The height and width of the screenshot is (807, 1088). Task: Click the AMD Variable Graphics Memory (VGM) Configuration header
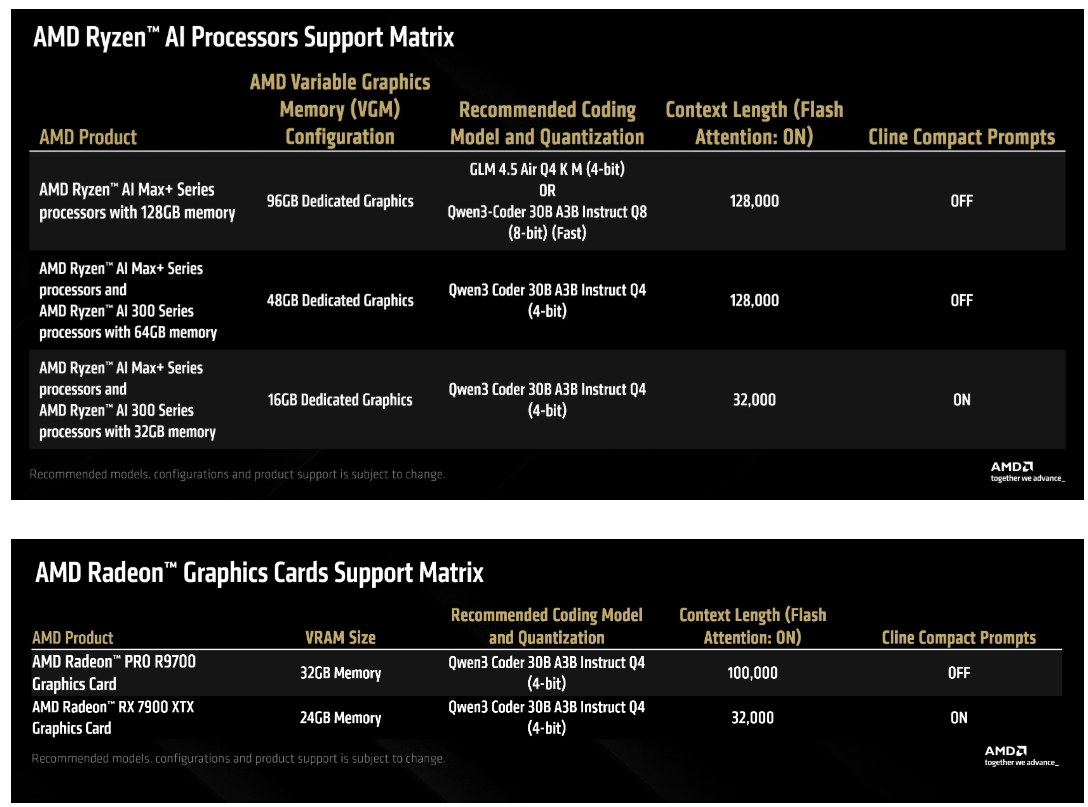click(x=340, y=110)
